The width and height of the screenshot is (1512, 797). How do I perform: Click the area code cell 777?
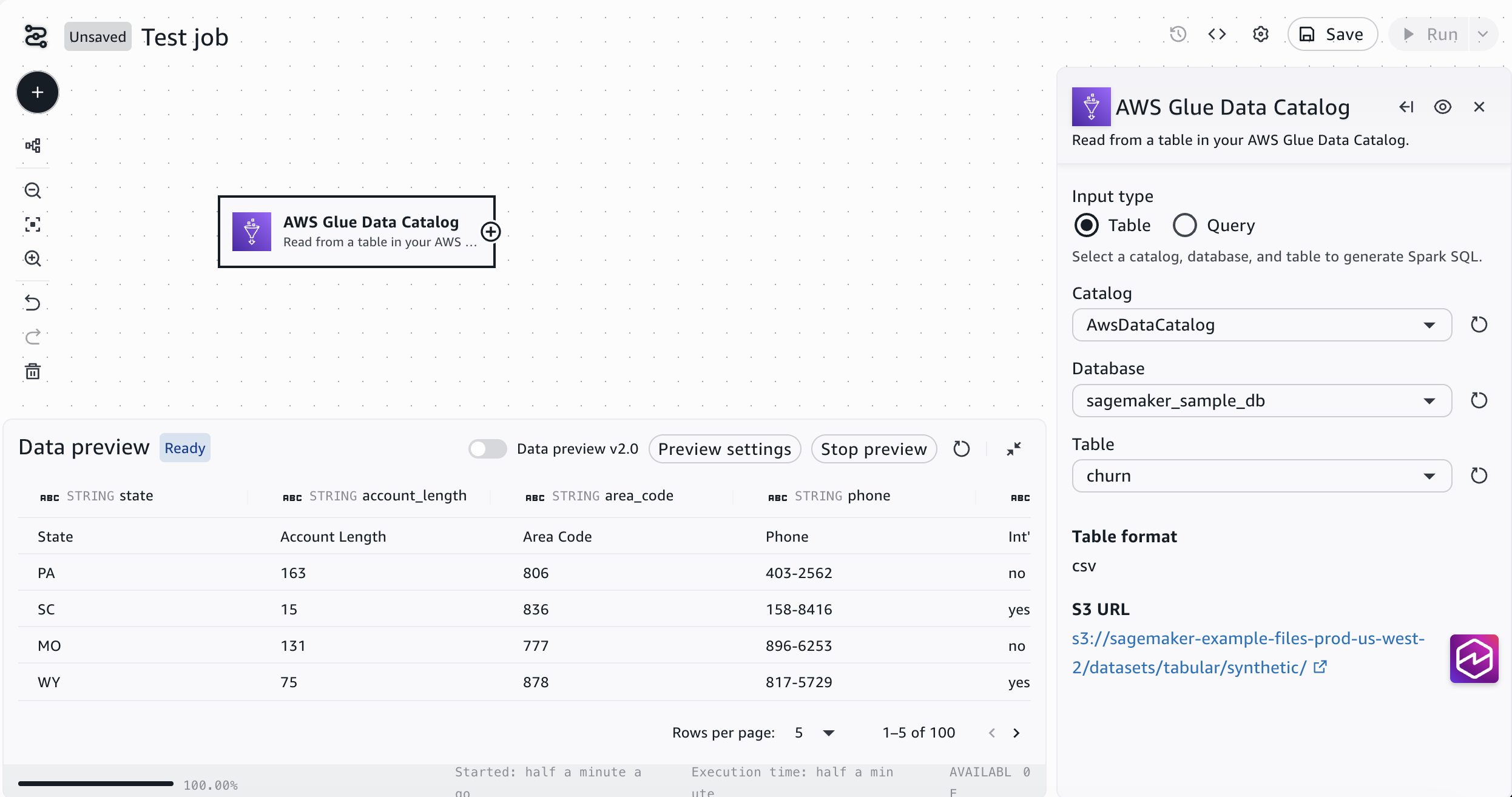tap(536, 645)
